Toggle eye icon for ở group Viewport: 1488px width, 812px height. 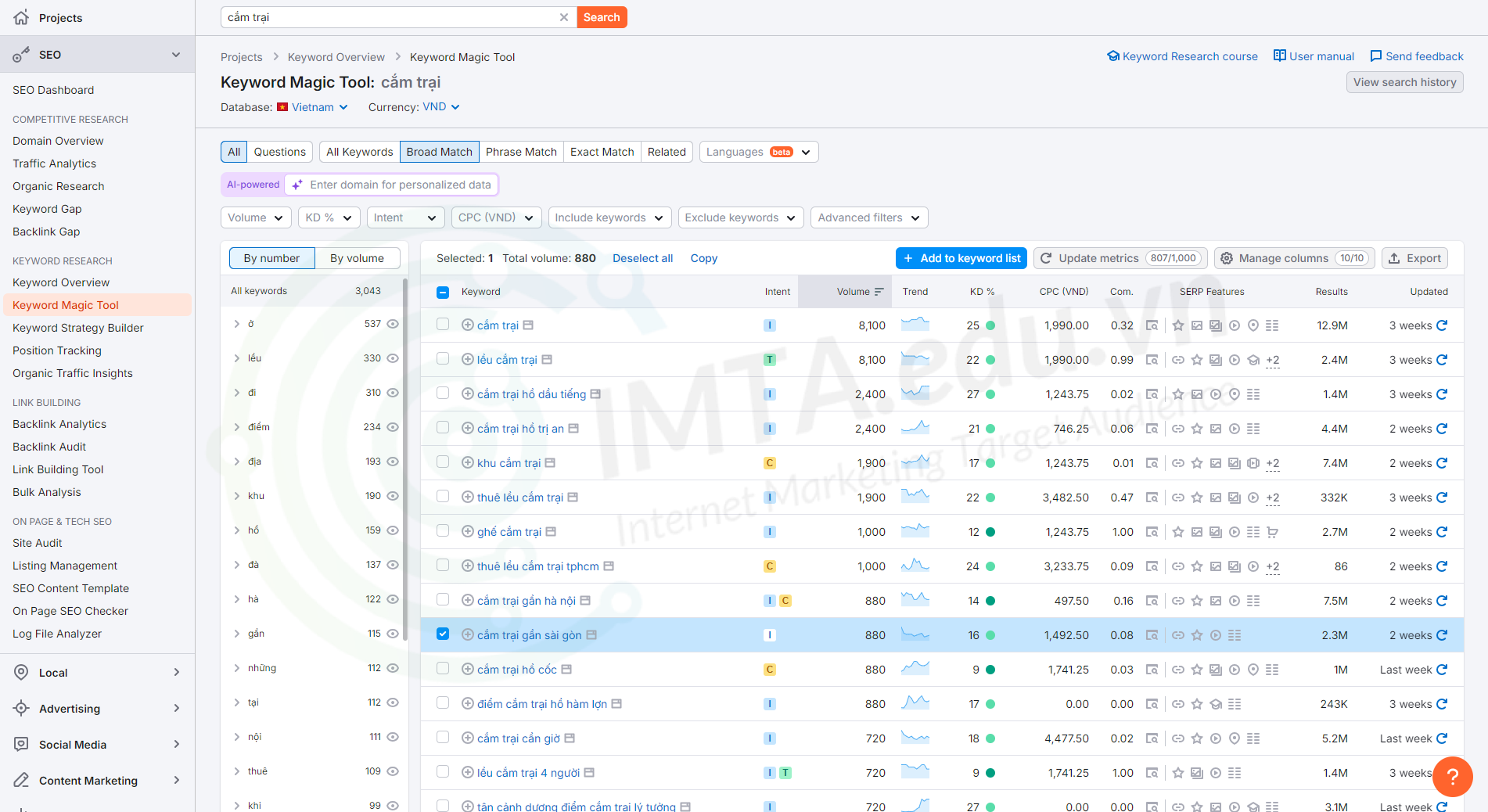tap(393, 324)
